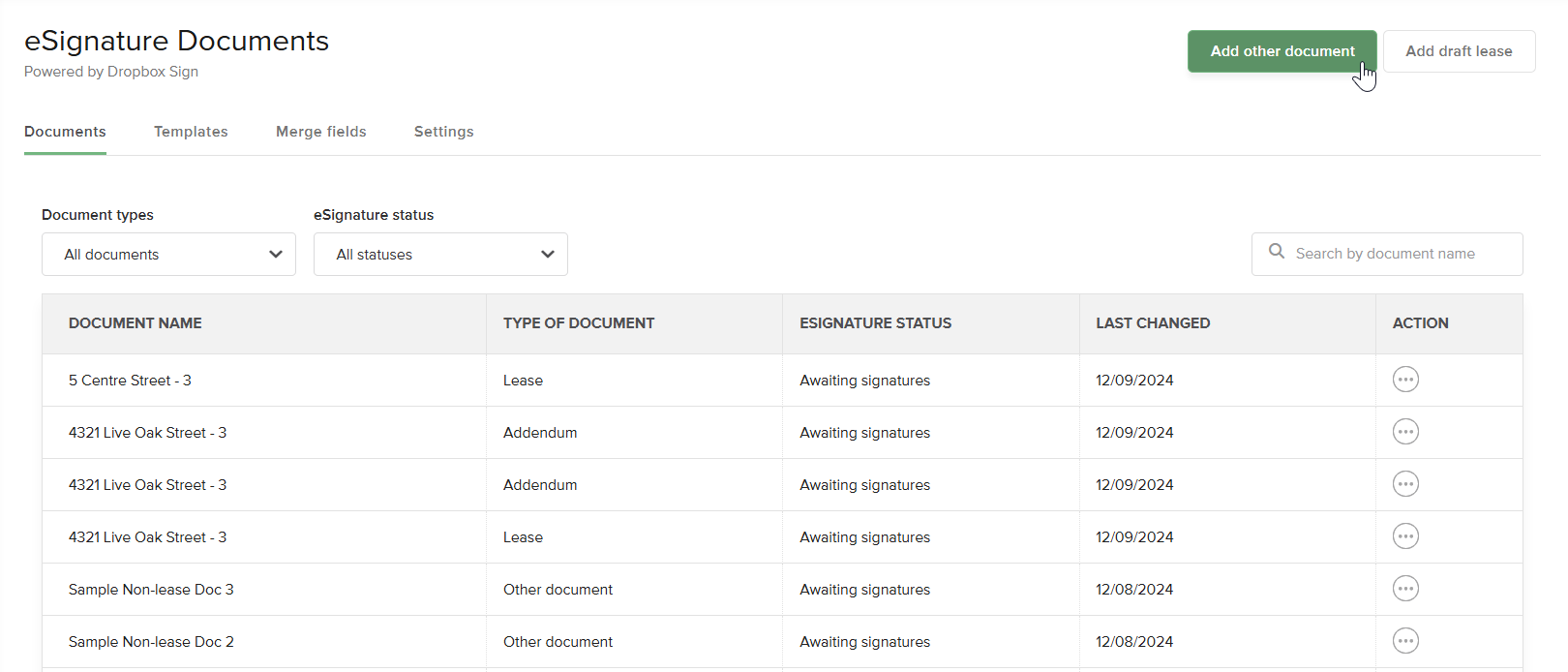
Task: Click 12/08/2024 date for Sample Non-lease Doc 3
Action: coord(1134,590)
